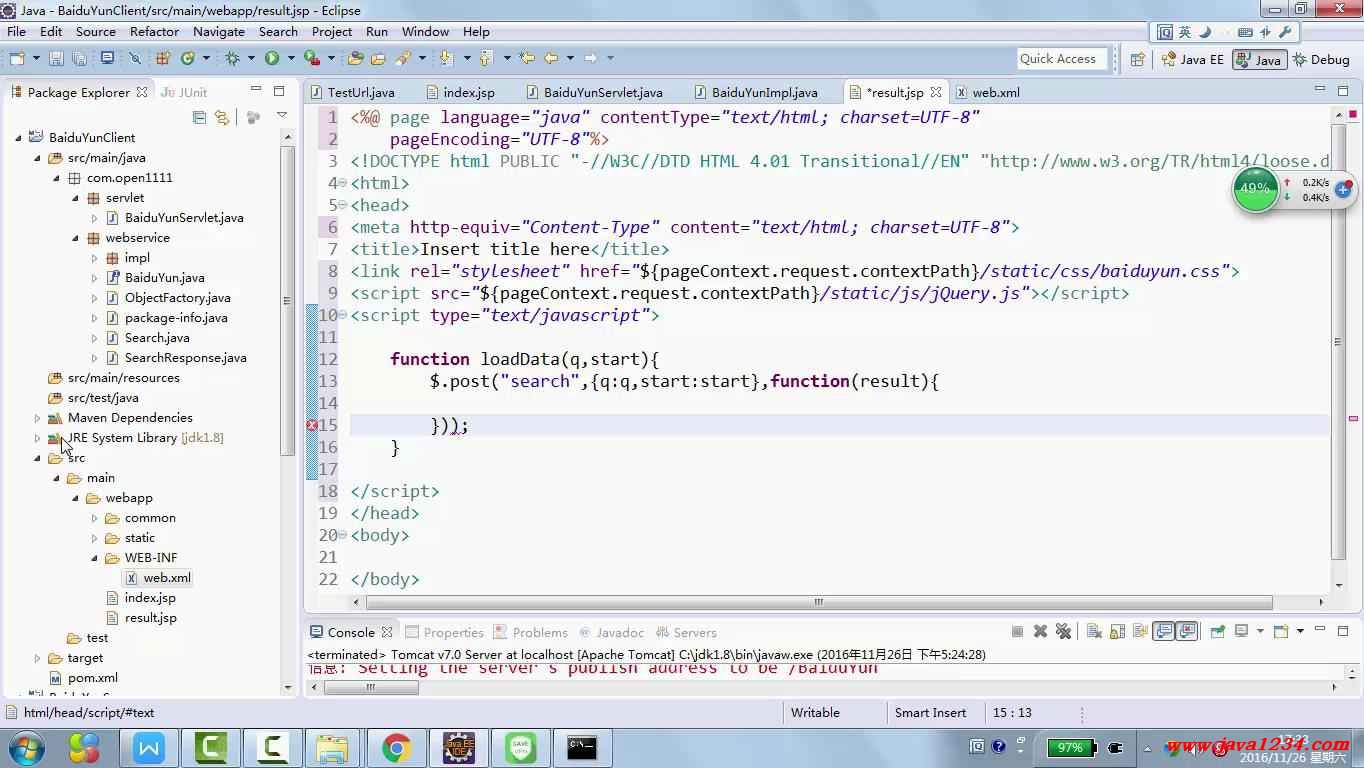Toggle Show Console on Standard Error
Image resolution: width=1364 pixels, height=768 pixels.
pos(1187,632)
